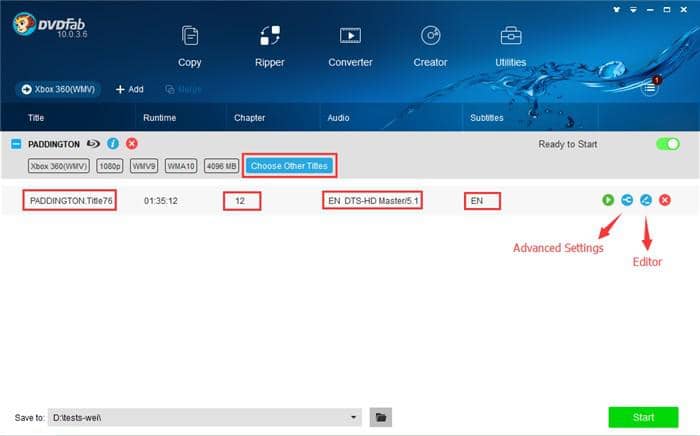This screenshot has width=700, height=436.
Task: Browse output folder with folder icon
Action: pyautogui.click(x=381, y=417)
